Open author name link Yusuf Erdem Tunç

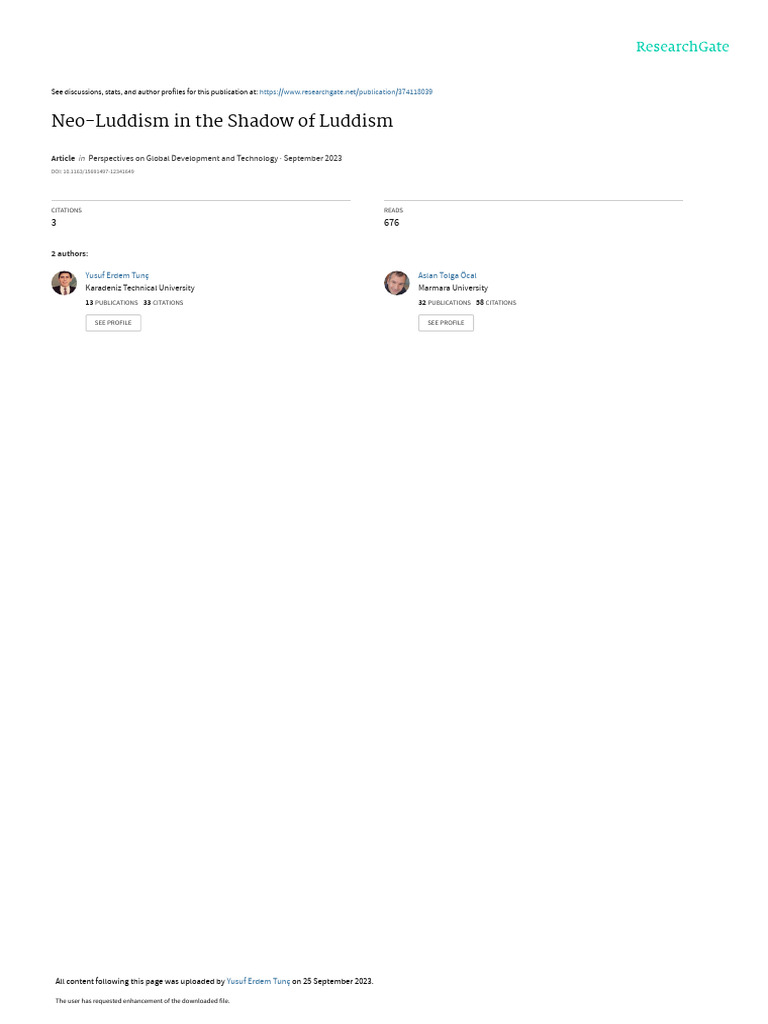point(117,276)
